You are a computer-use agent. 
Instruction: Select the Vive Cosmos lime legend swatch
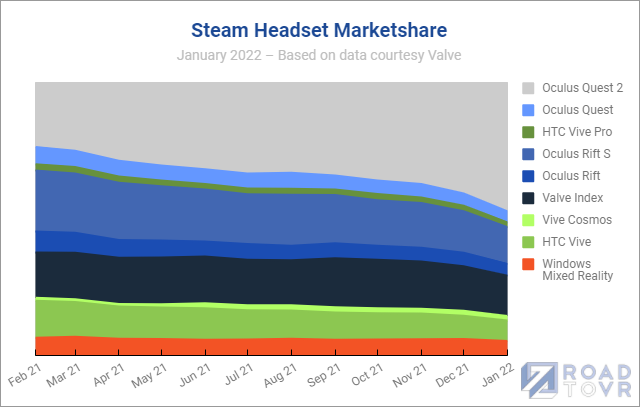tap(528, 220)
